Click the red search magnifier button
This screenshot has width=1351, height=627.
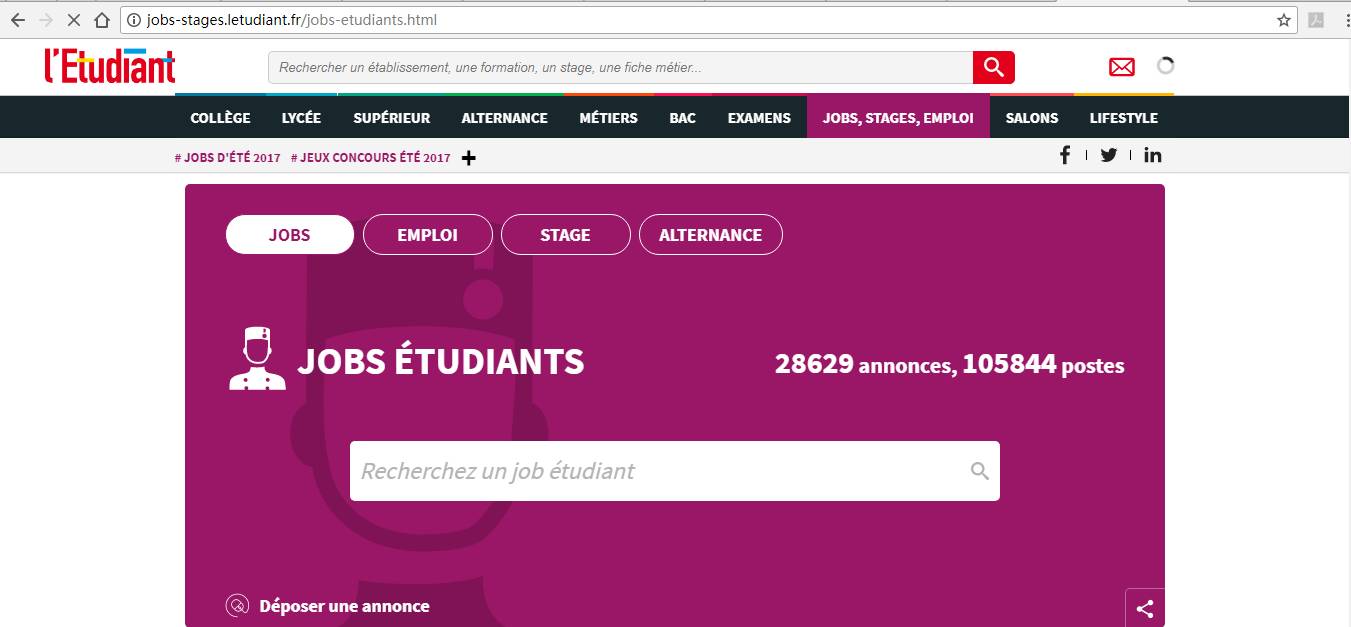click(993, 67)
